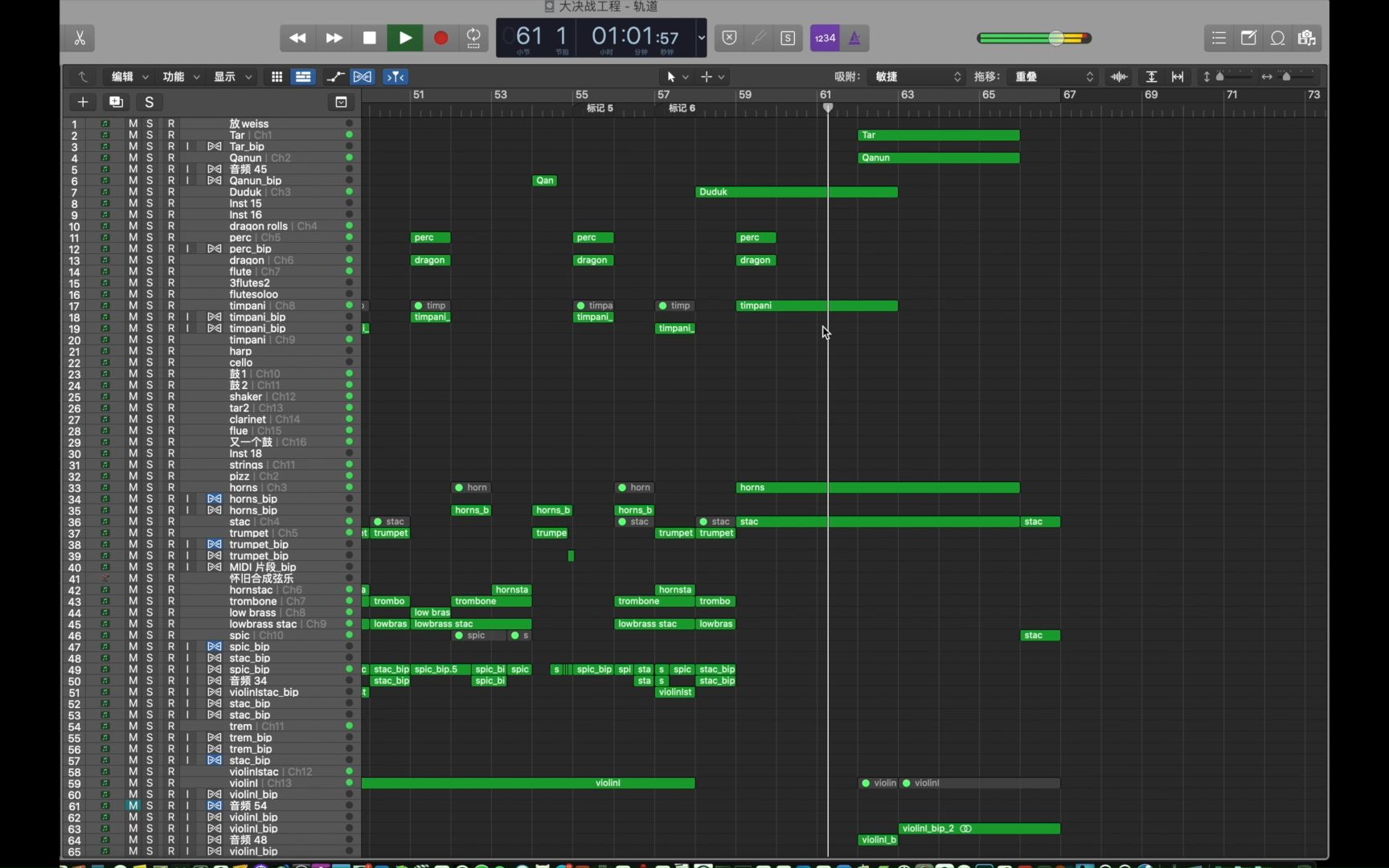Click the vertical auto zoom icon
Viewport: 1389px width, 868px height.
click(1151, 76)
